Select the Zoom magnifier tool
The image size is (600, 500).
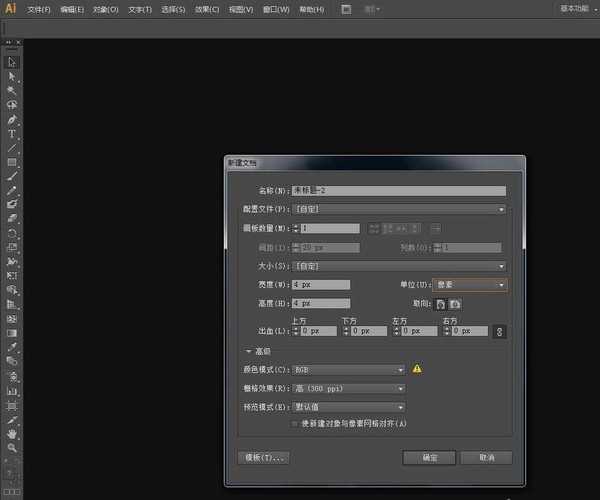pyautogui.click(x=12, y=448)
